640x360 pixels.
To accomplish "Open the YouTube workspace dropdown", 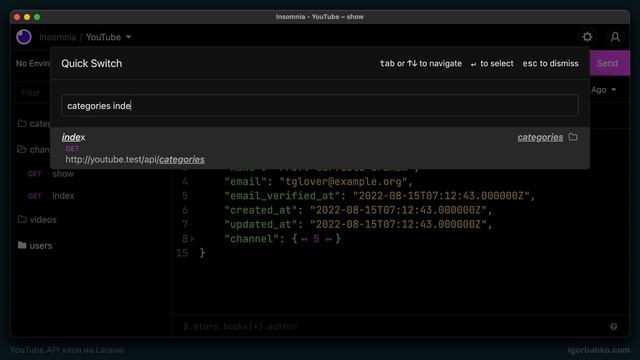I will [x=109, y=37].
